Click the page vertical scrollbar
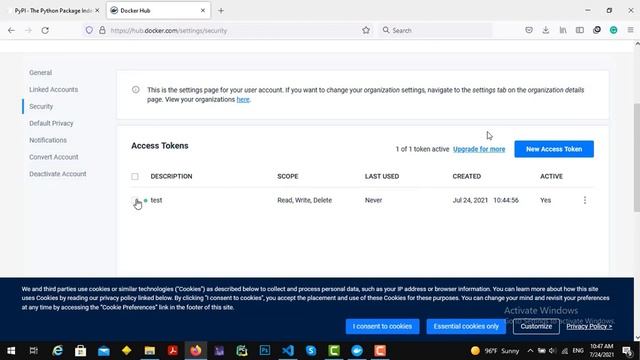Screen dimensions: 640x360 click(636, 158)
